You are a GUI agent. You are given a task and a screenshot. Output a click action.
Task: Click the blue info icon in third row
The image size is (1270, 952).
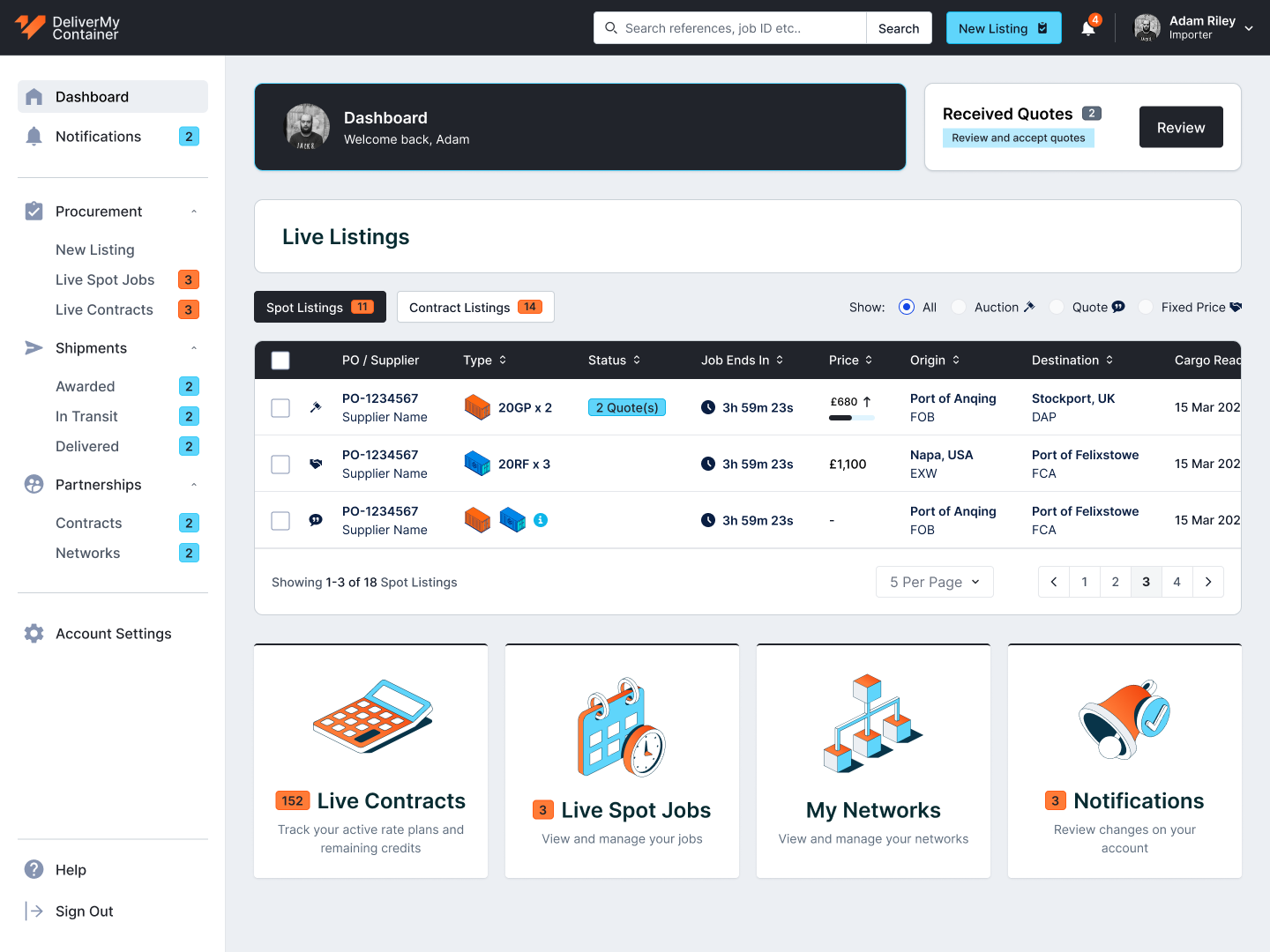[x=541, y=520]
